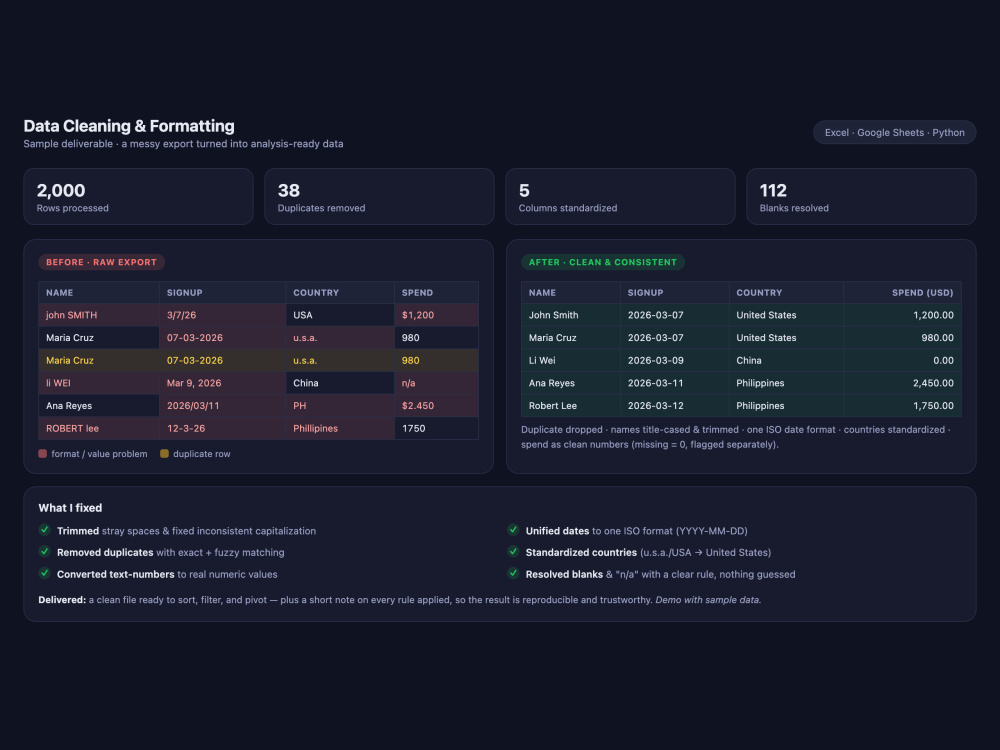Viewport: 1000px width, 750px height.
Task: Select the 2,000 Rows processed card
Action: point(138,196)
